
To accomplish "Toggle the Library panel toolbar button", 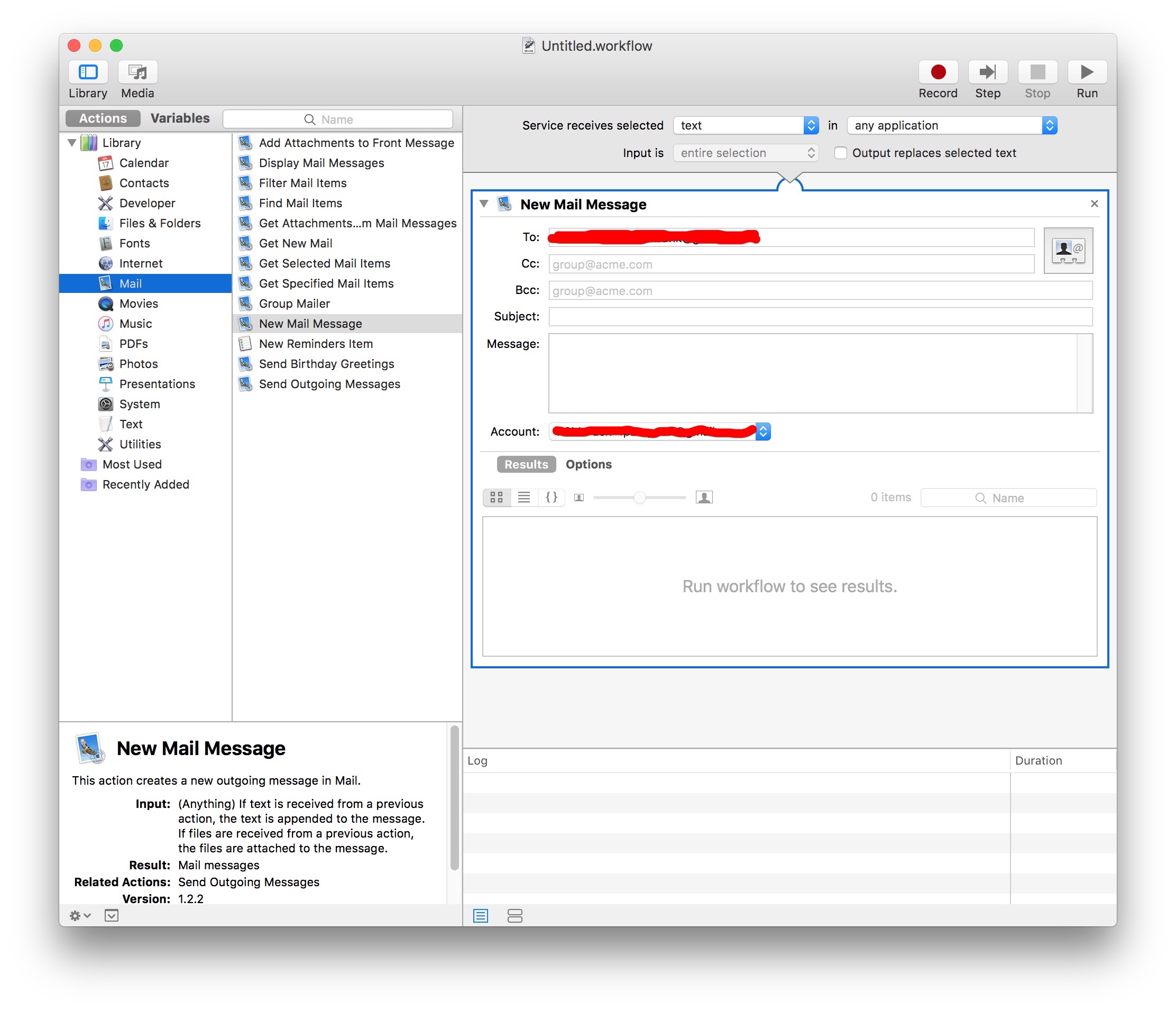I will click(88, 72).
